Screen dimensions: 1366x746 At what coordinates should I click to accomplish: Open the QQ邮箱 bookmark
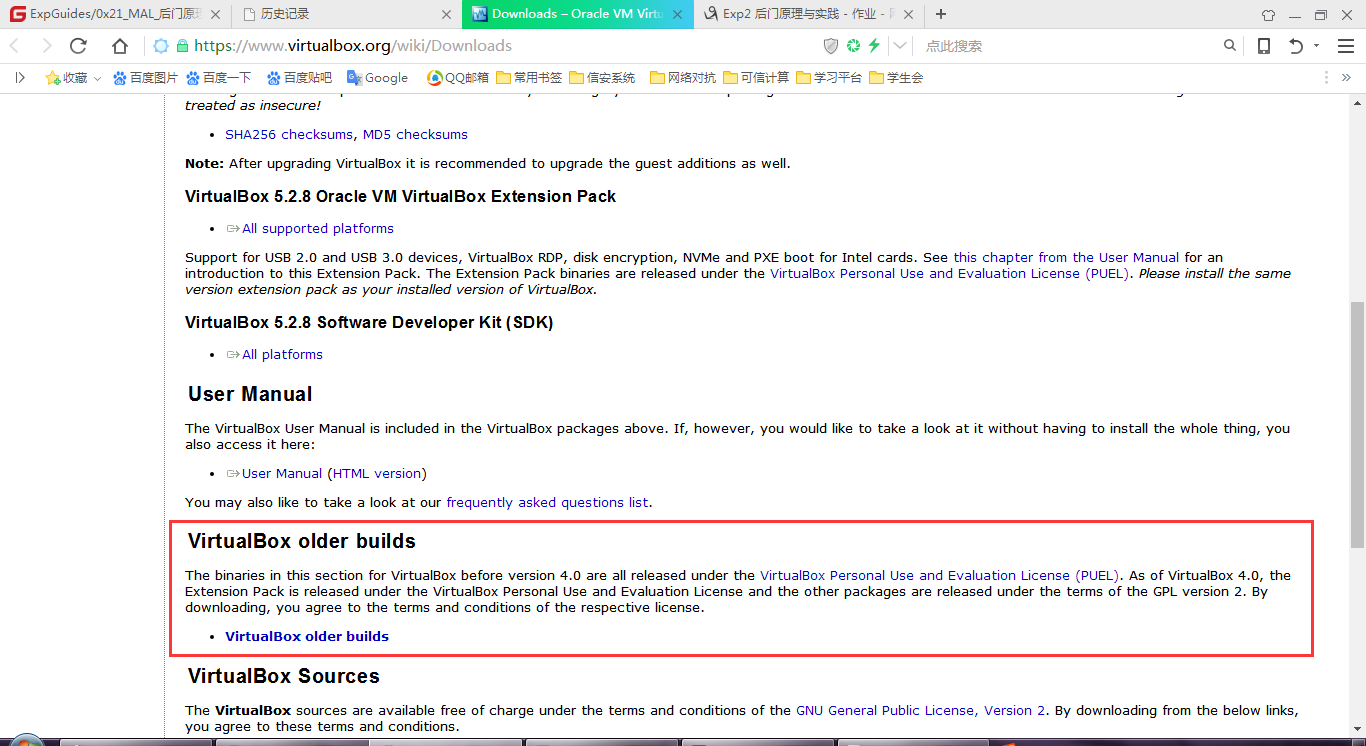click(457, 77)
